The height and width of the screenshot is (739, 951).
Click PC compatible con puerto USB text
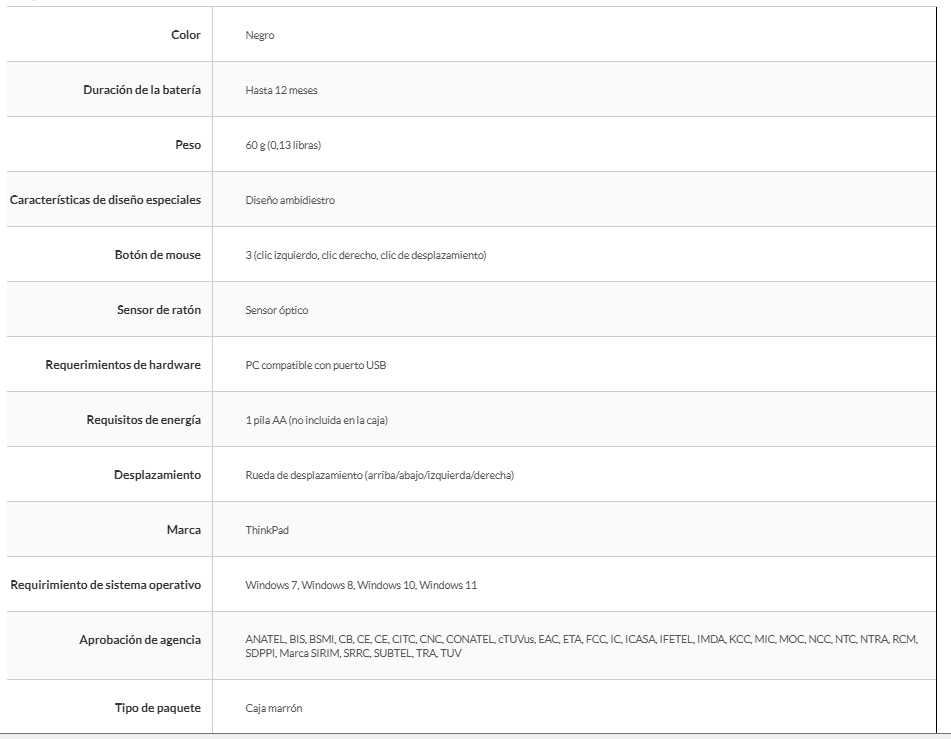315,366
